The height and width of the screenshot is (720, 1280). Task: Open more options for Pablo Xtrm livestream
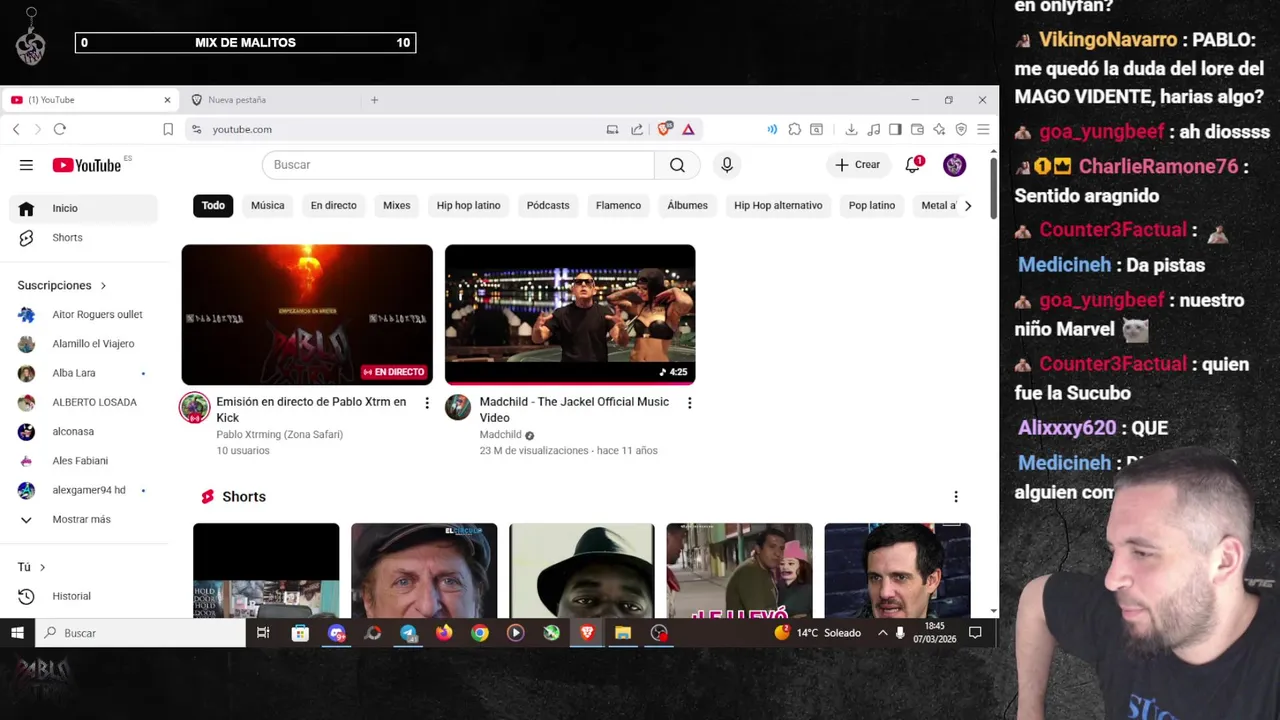tap(427, 403)
